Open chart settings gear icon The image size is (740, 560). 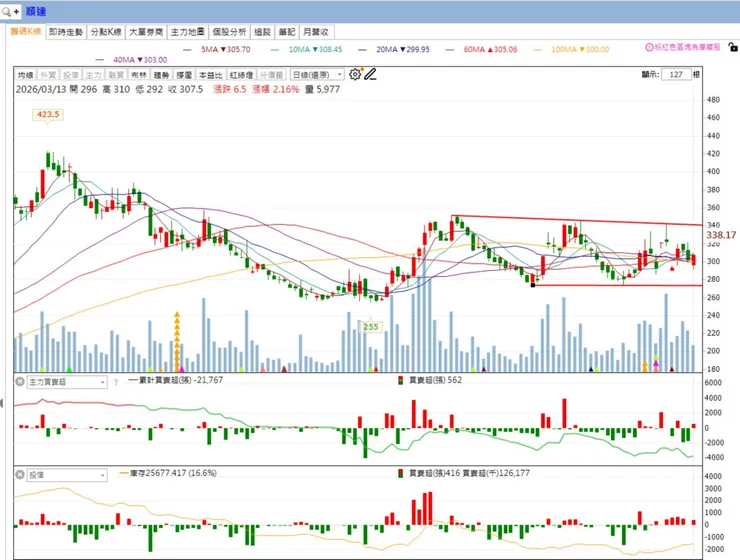click(355, 74)
